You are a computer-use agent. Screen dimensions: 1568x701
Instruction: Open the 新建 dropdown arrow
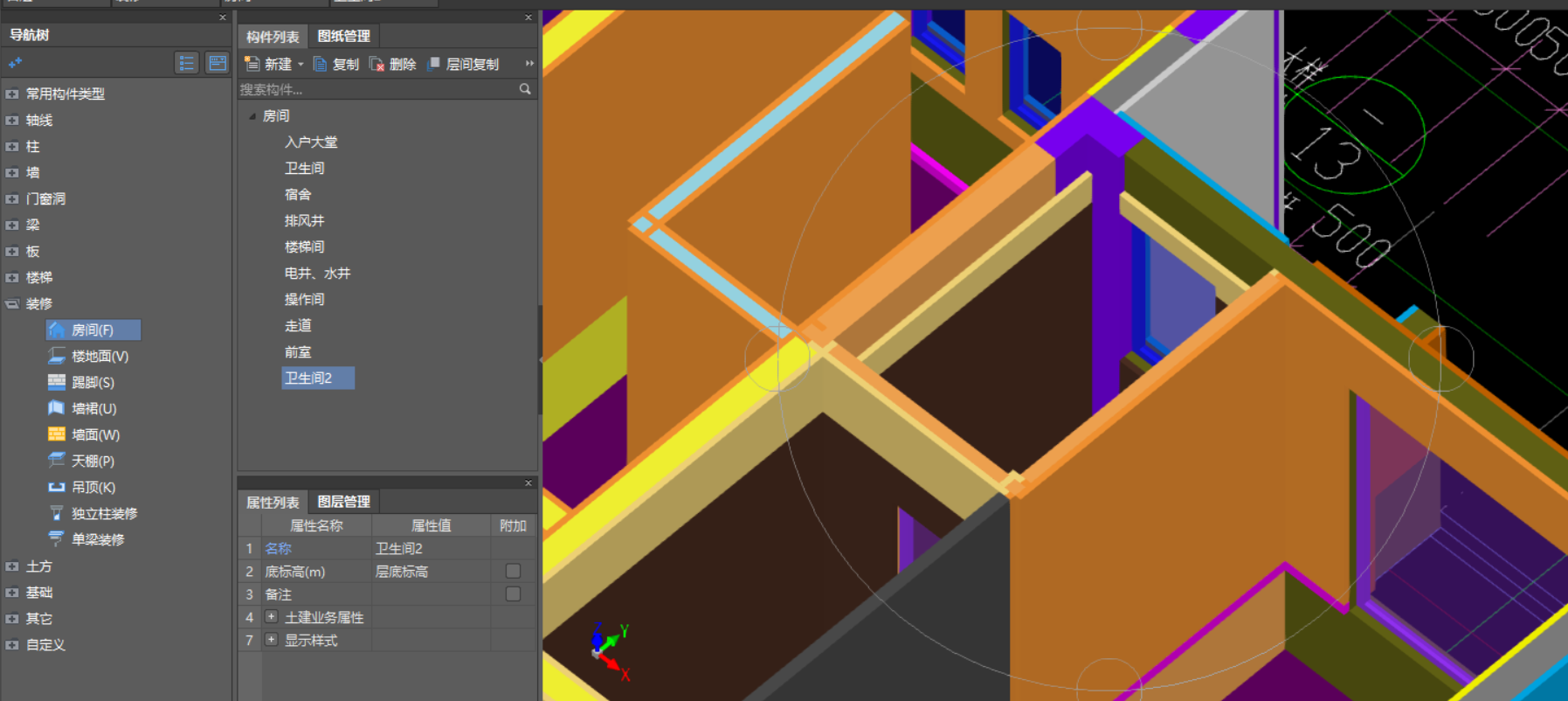(300, 64)
